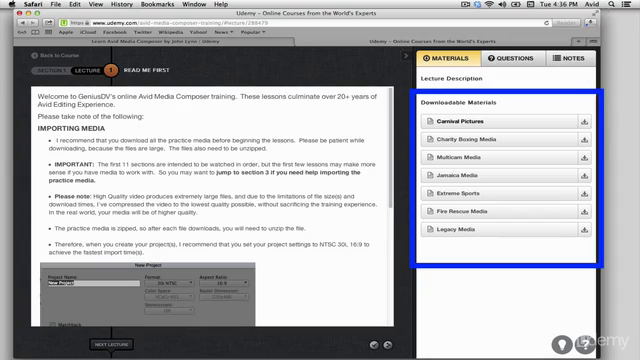Open the Reading List glasses icon

pyautogui.click(x=22, y=32)
